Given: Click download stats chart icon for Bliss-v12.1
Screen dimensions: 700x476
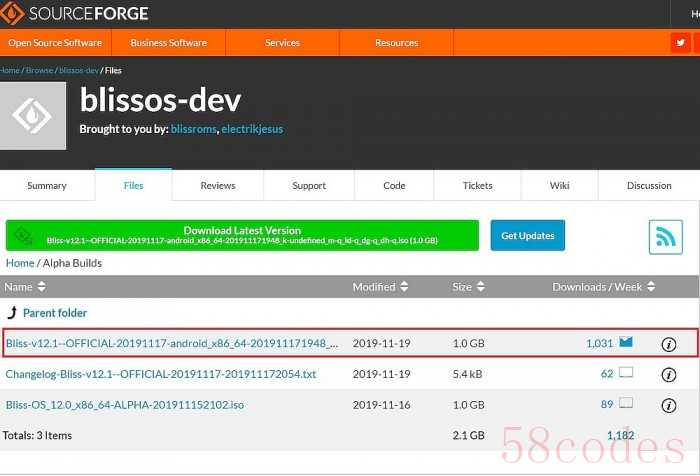Looking at the screenshot, I should pos(626,343).
